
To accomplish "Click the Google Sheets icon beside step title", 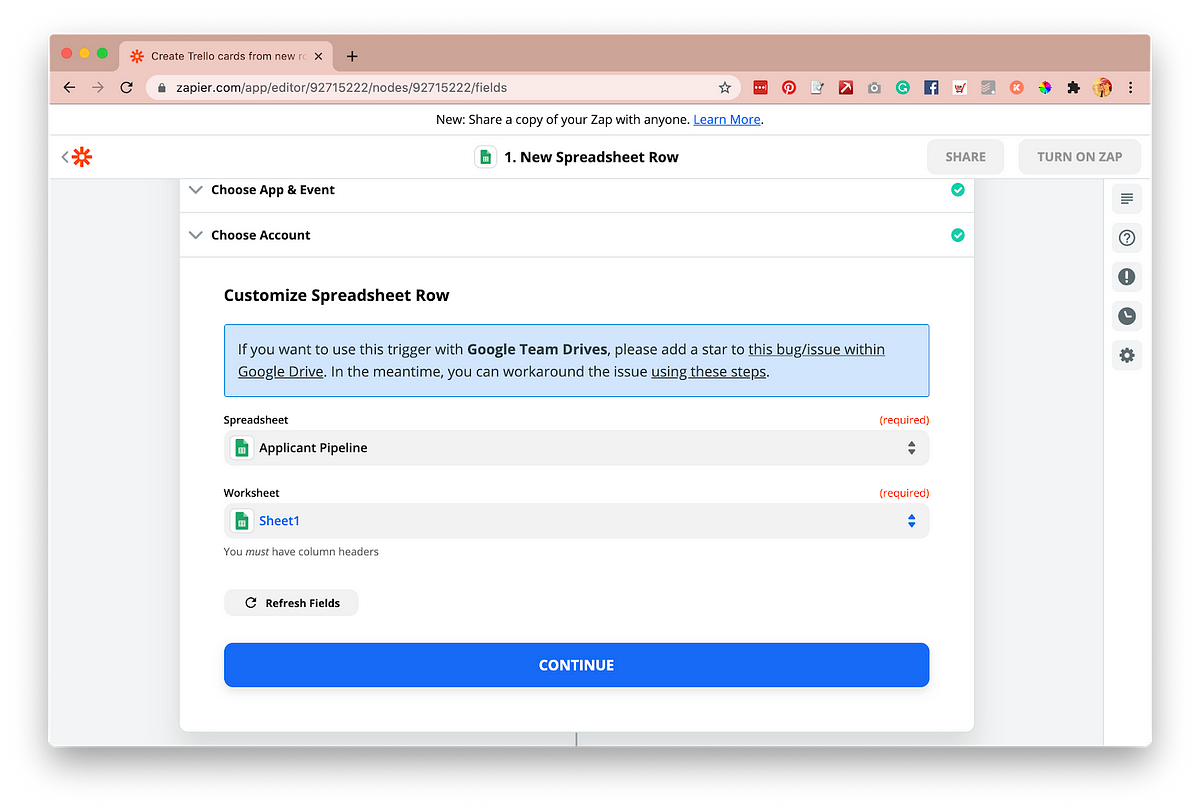I will (x=485, y=157).
